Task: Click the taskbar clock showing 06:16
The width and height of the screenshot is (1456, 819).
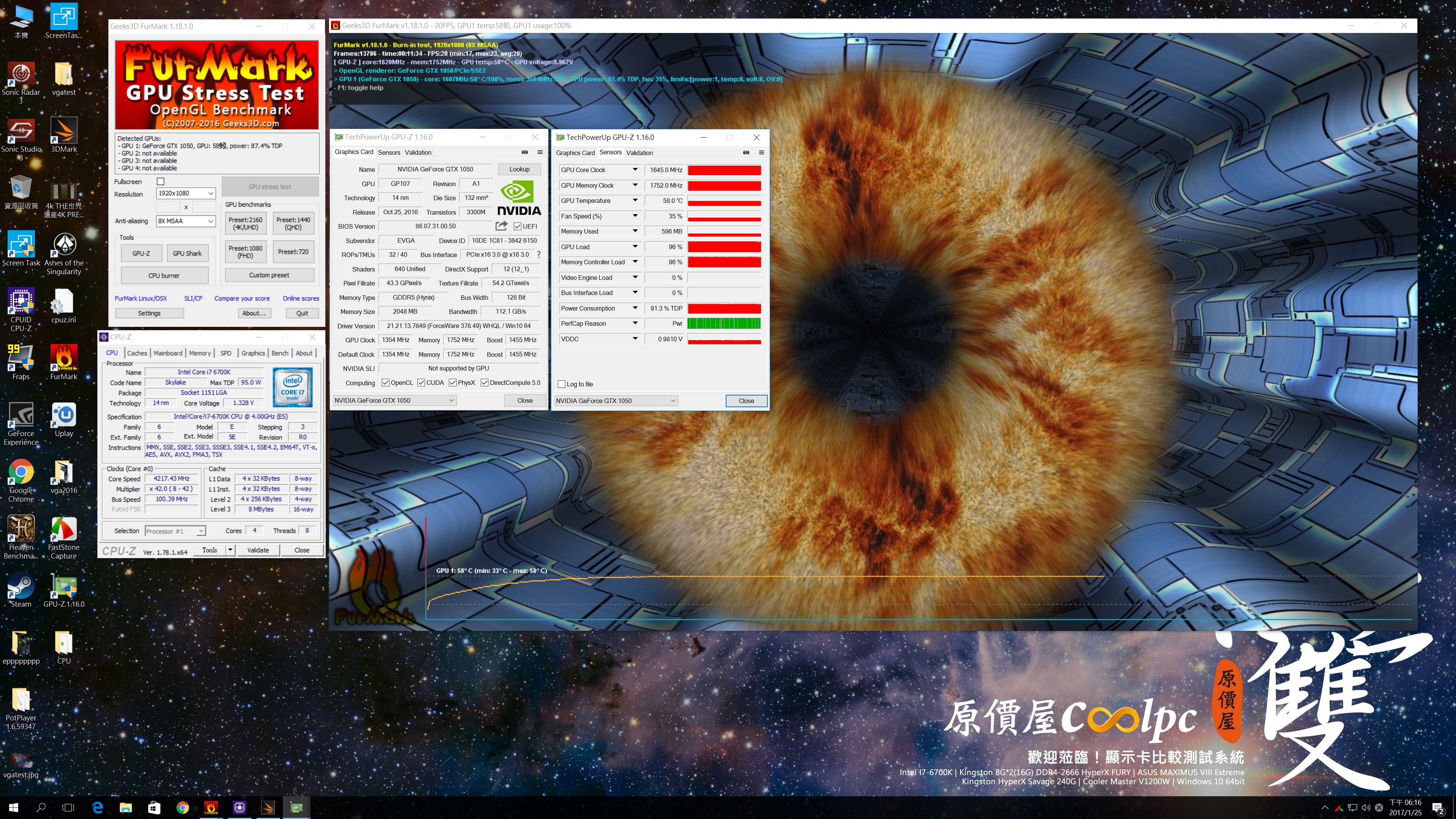Action: point(1405,808)
